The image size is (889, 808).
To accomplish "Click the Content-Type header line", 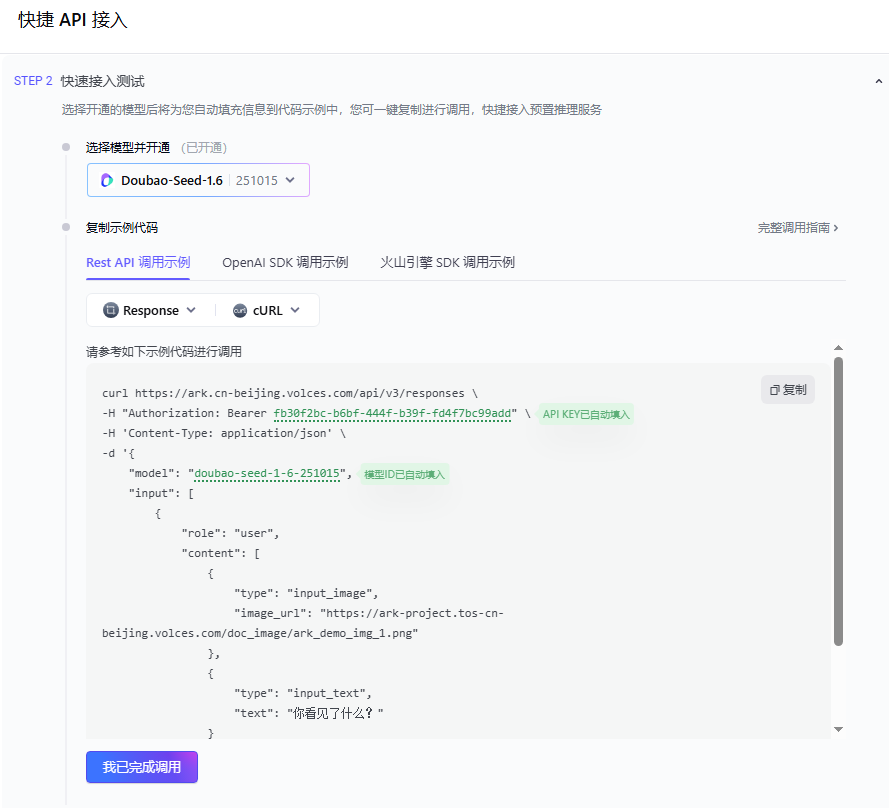I will [x=224, y=433].
